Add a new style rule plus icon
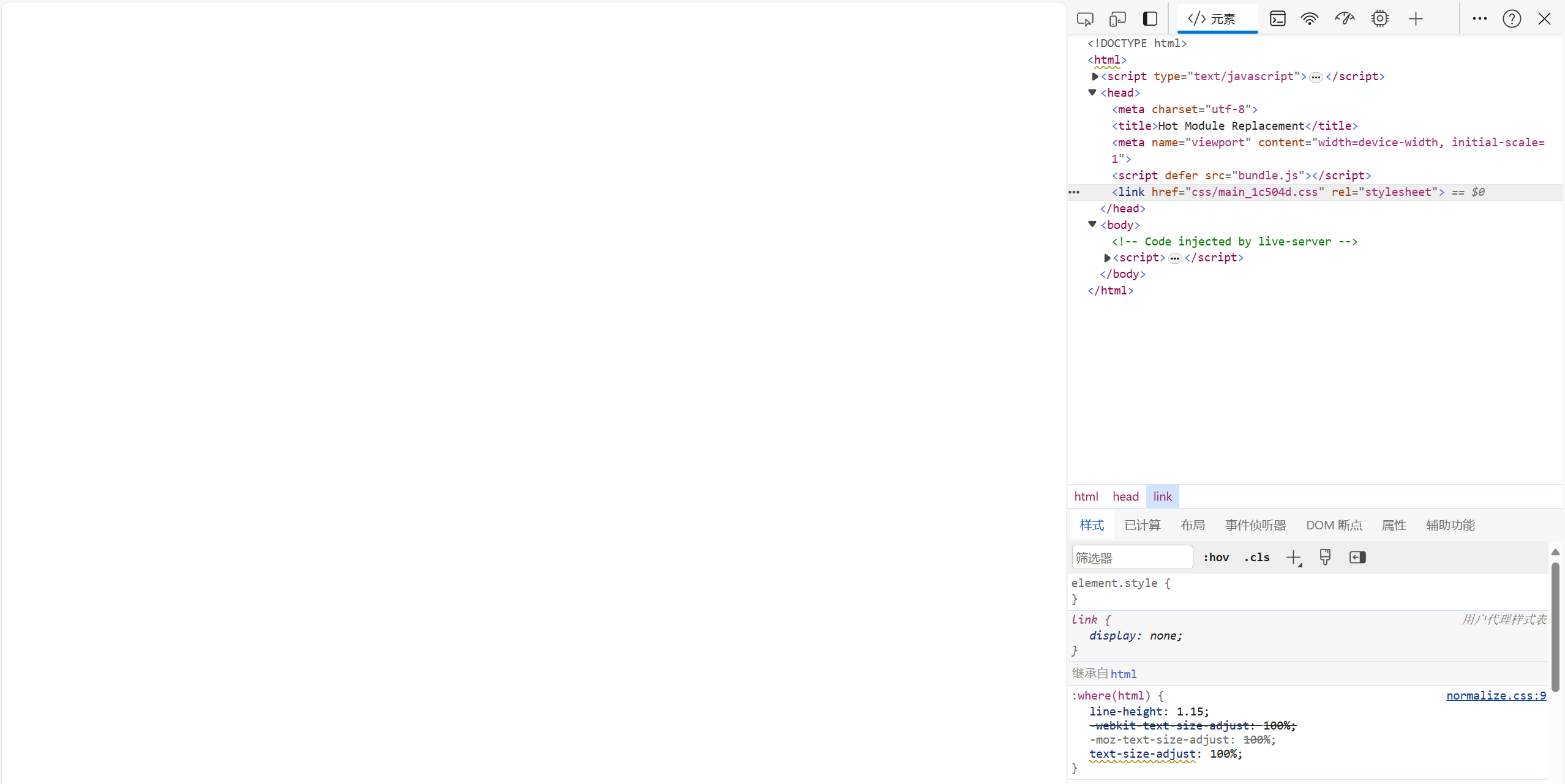Screen dimensions: 1565x784 point(1293,558)
